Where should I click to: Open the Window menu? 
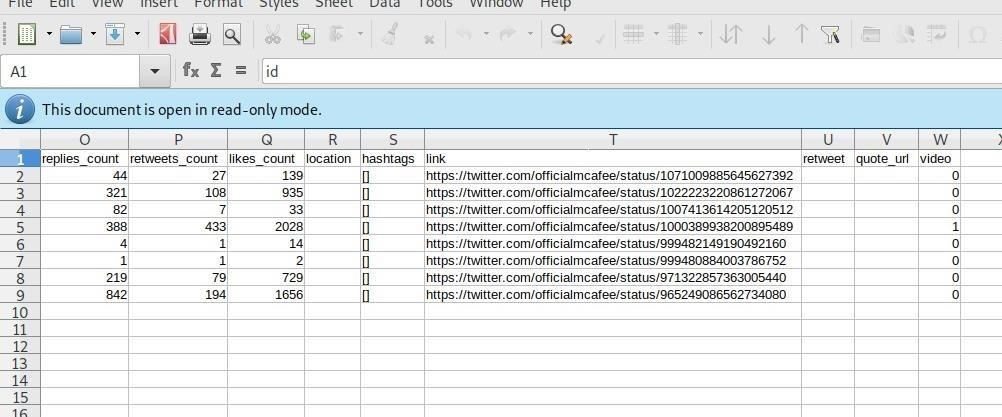point(497,3)
